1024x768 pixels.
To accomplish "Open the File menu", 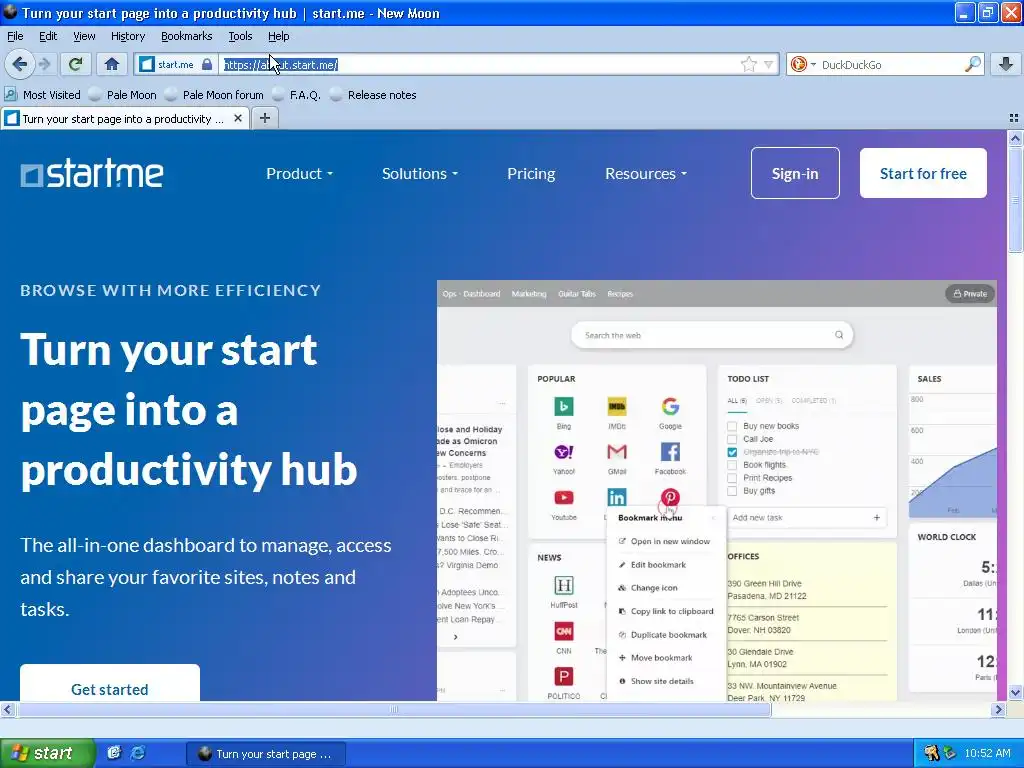I will tap(15, 36).
